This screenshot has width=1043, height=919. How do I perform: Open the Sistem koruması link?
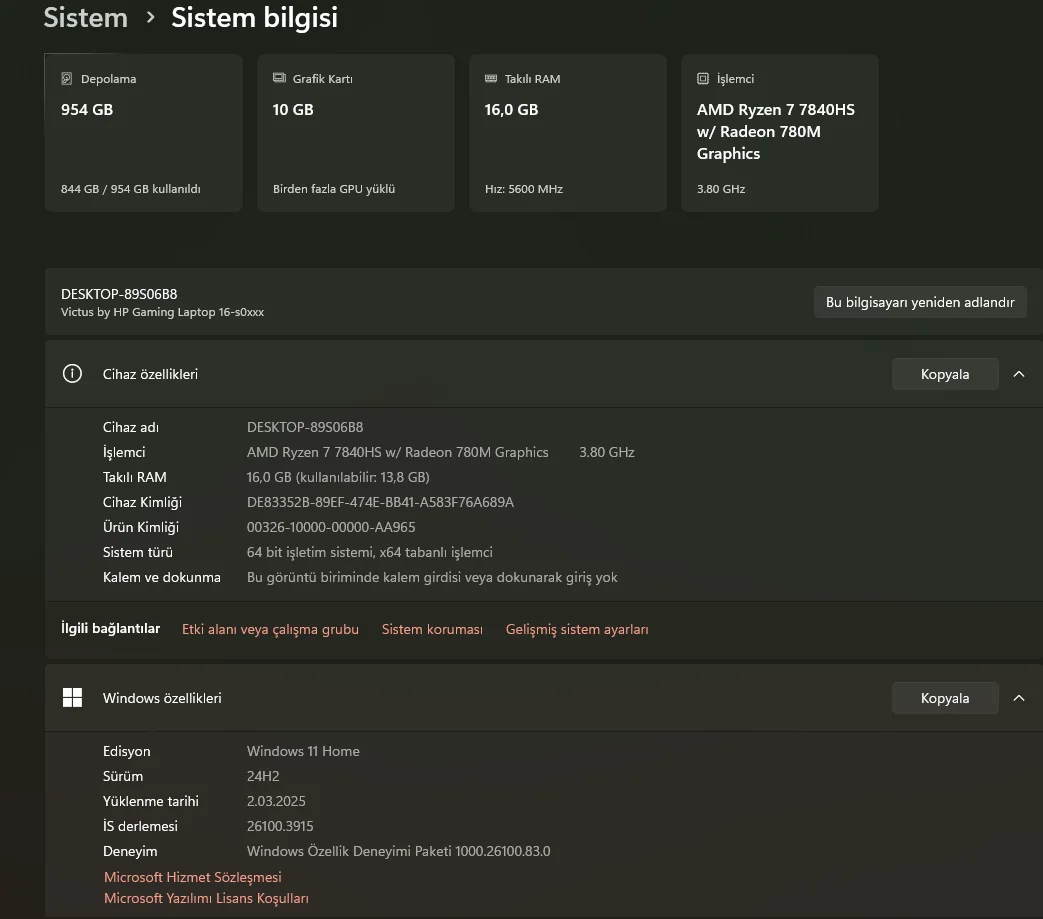coord(432,629)
